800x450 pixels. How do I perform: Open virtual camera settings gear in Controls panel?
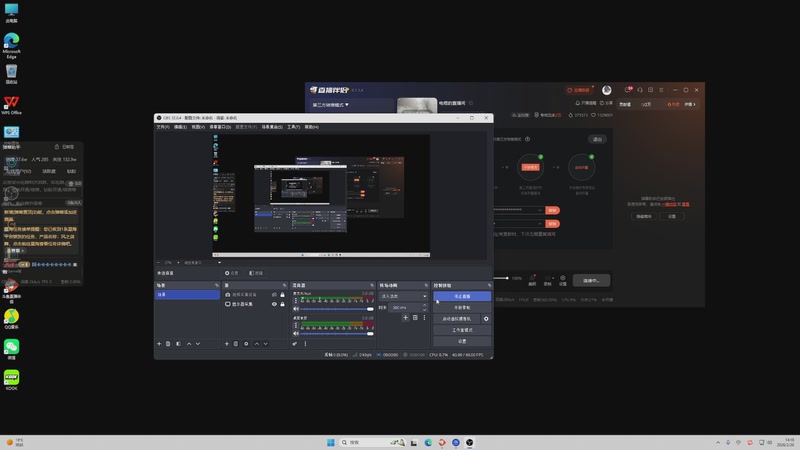tap(486, 319)
